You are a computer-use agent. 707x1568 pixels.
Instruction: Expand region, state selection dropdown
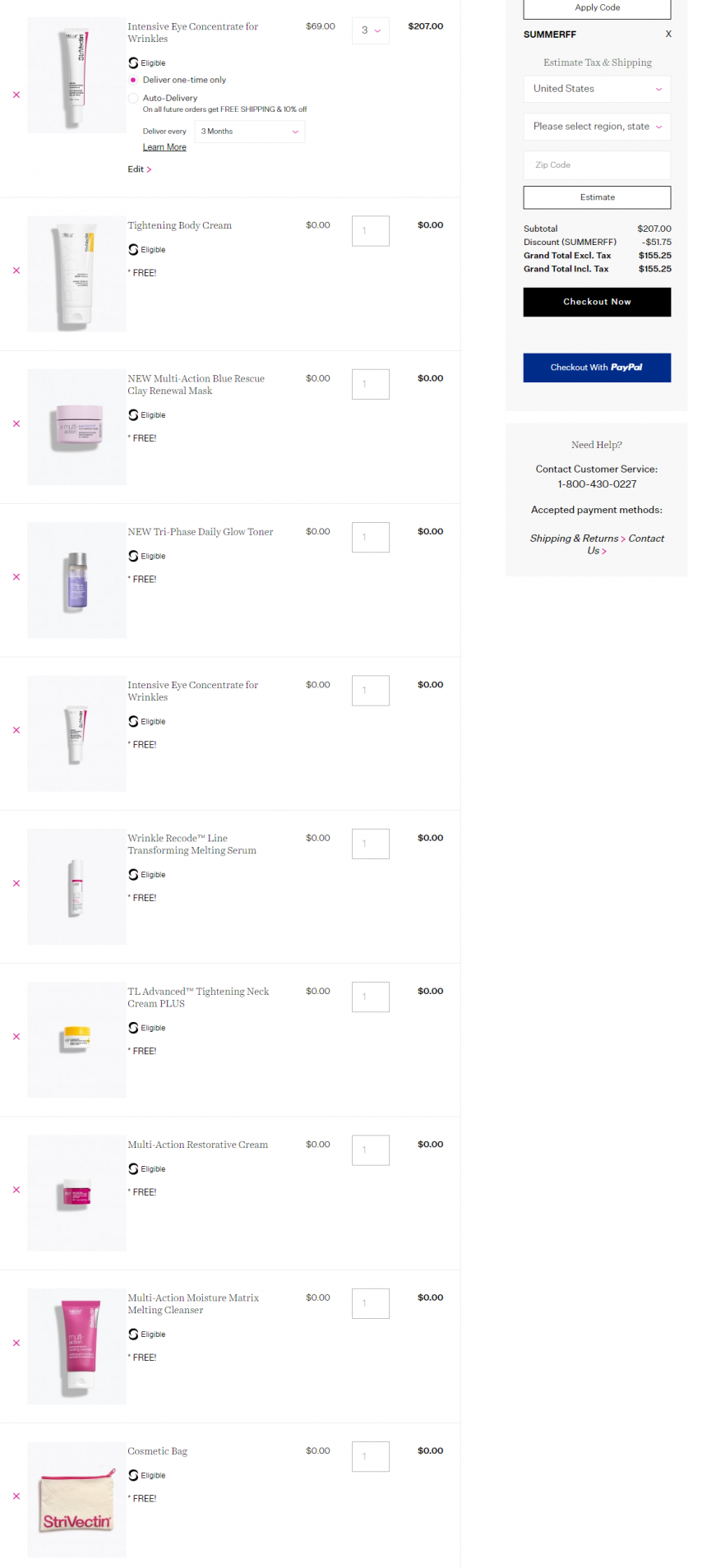(597, 127)
